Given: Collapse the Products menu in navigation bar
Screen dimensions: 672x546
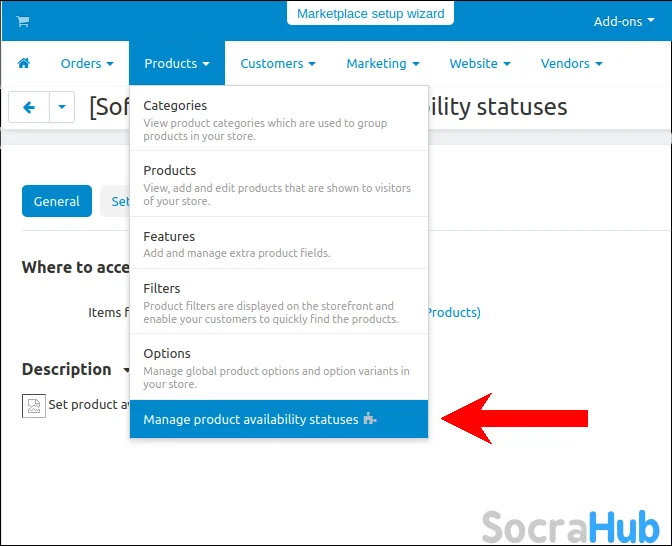Looking at the screenshot, I should [x=177, y=63].
